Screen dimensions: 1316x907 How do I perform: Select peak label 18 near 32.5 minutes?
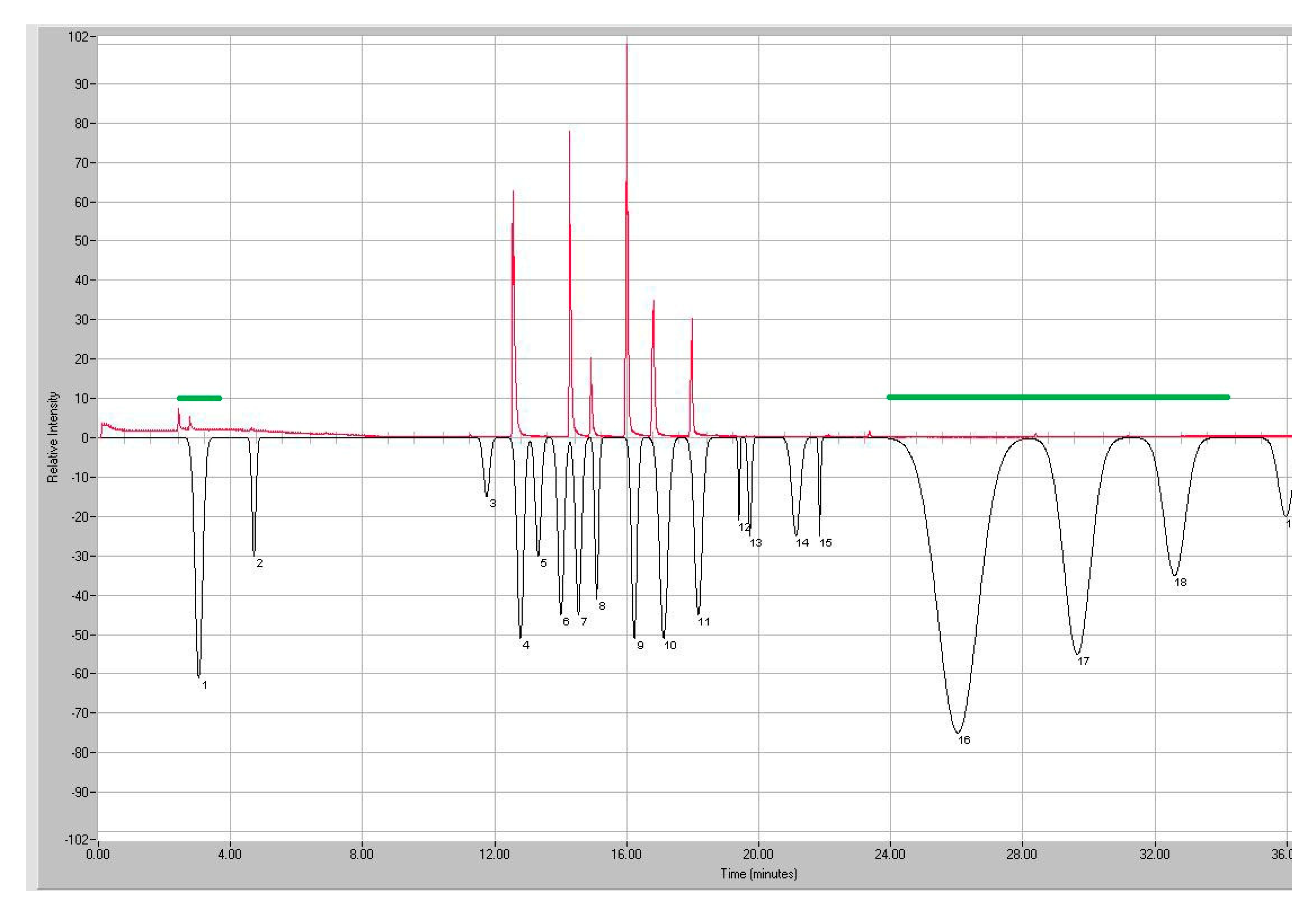point(1180,582)
